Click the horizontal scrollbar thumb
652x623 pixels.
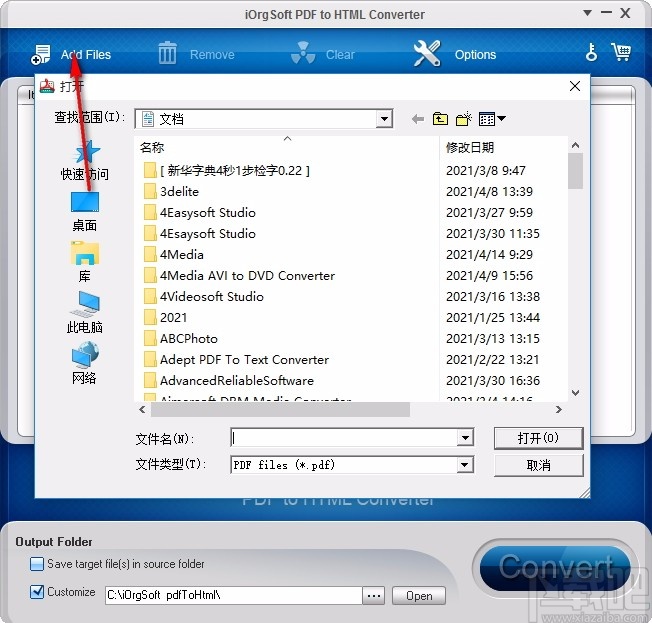[x=280, y=410]
